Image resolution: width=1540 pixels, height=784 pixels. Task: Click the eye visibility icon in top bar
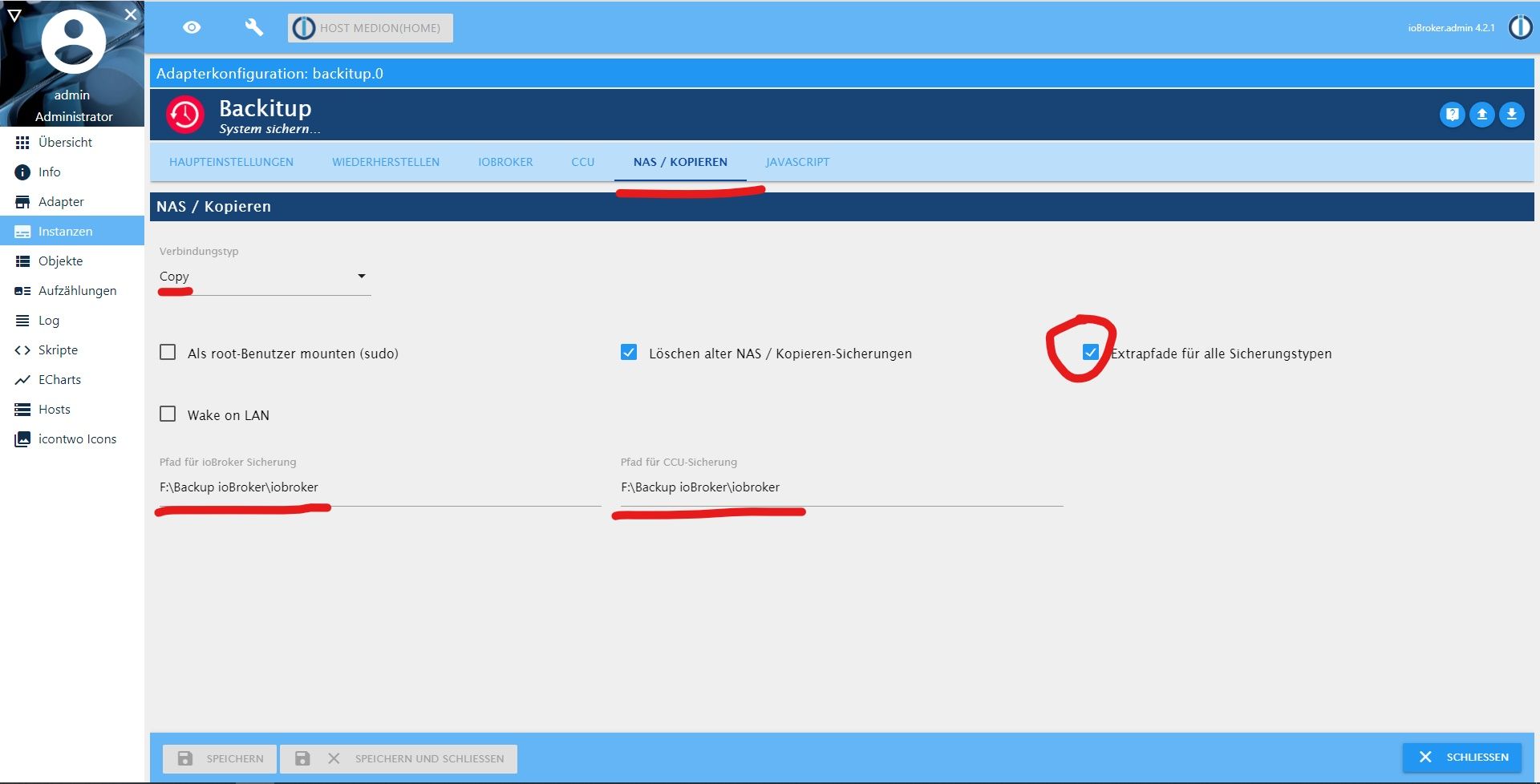(192, 27)
